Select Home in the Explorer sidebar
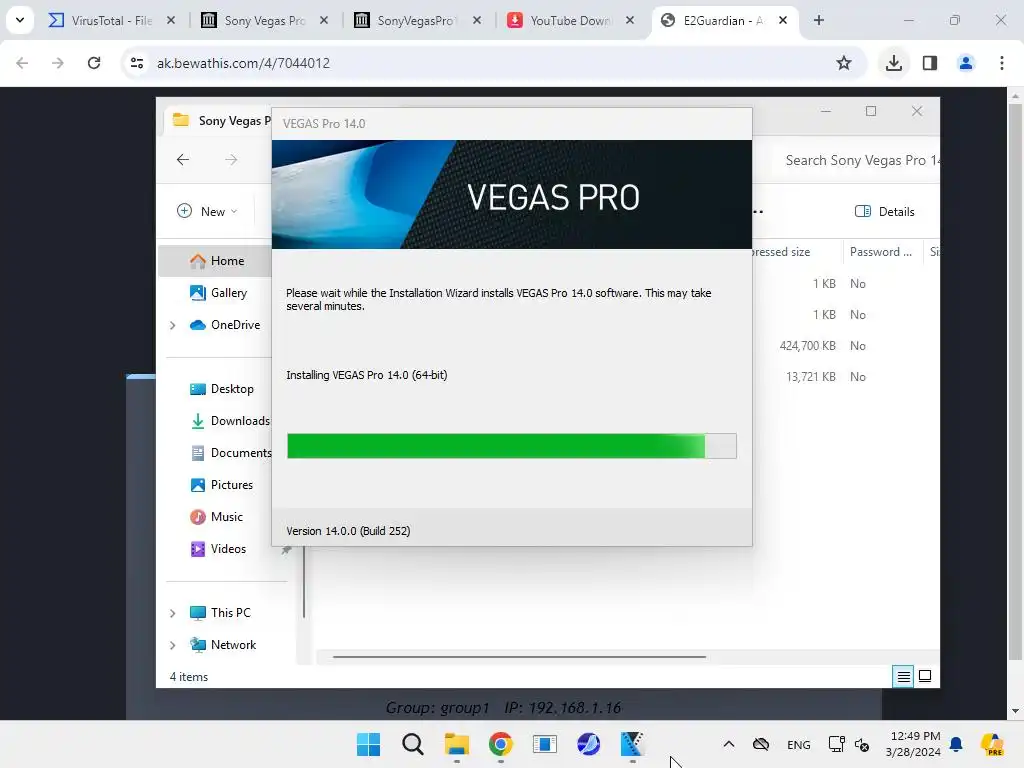Image resolution: width=1024 pixels, height=768 pixels. (x=217, y=261)
